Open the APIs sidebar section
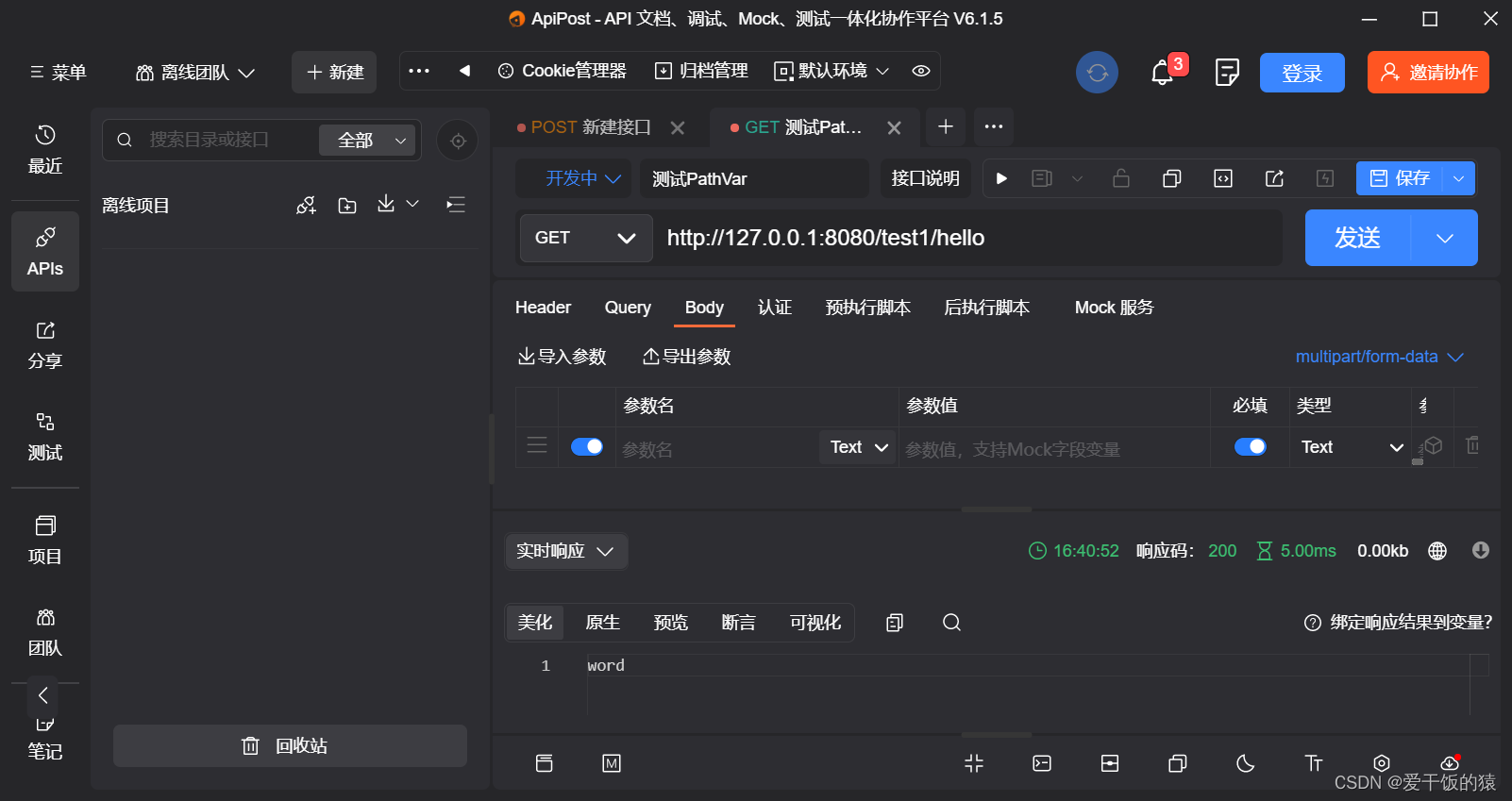This screenshot has width=1512, height=801. [45, 251]
